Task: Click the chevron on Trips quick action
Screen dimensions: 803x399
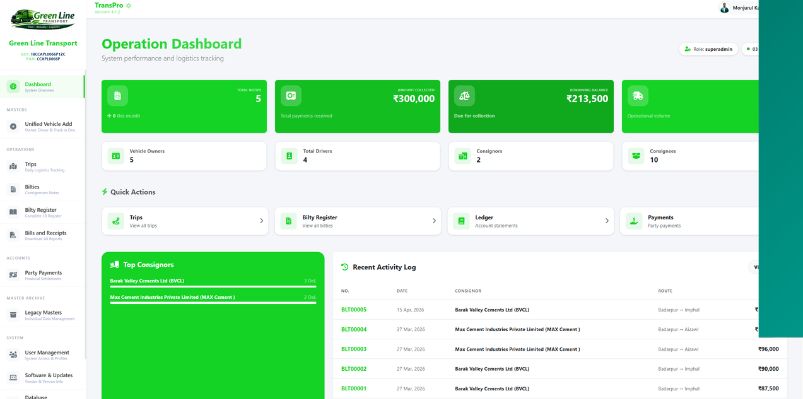Action: [261, 221]
